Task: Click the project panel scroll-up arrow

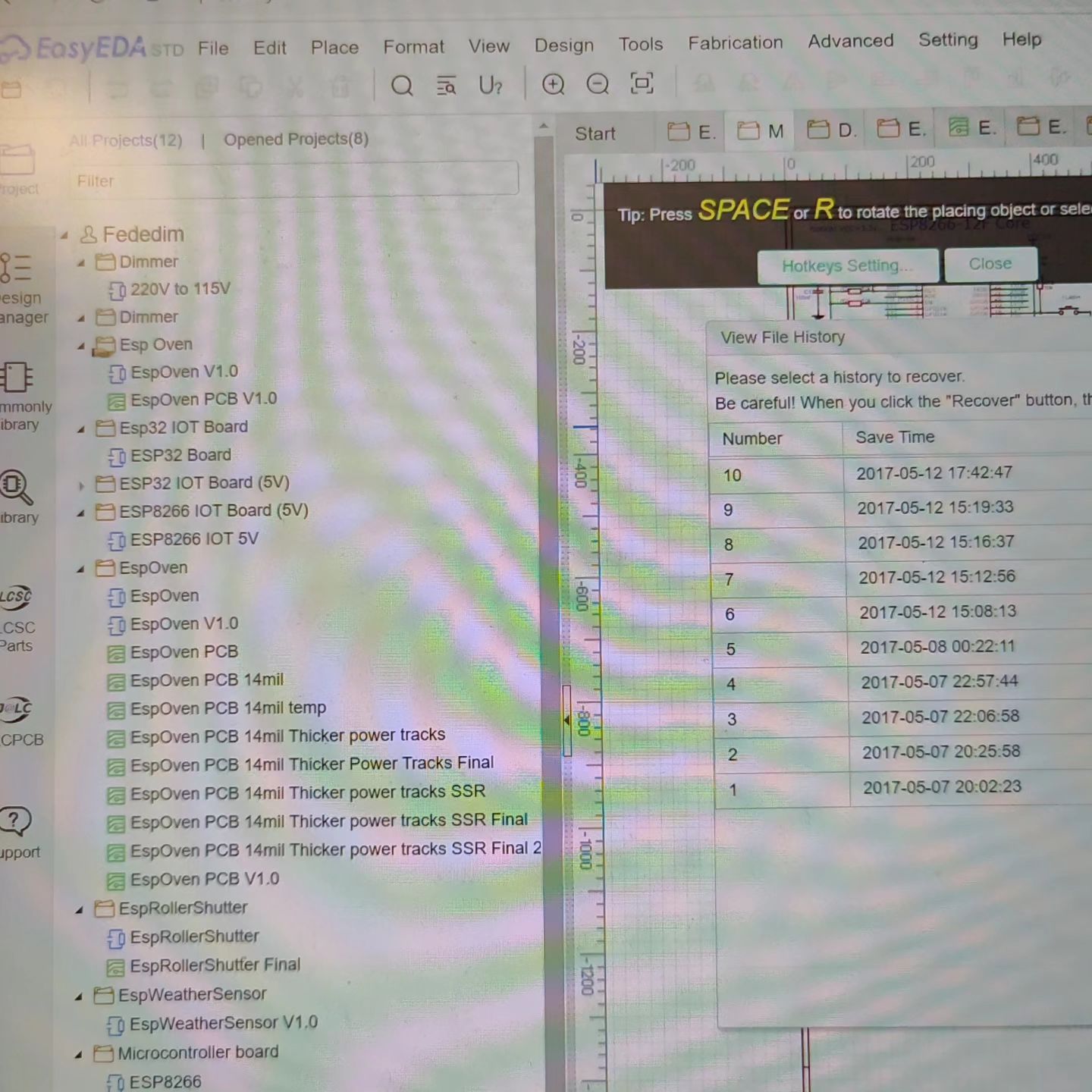Action: click(544, 126)
